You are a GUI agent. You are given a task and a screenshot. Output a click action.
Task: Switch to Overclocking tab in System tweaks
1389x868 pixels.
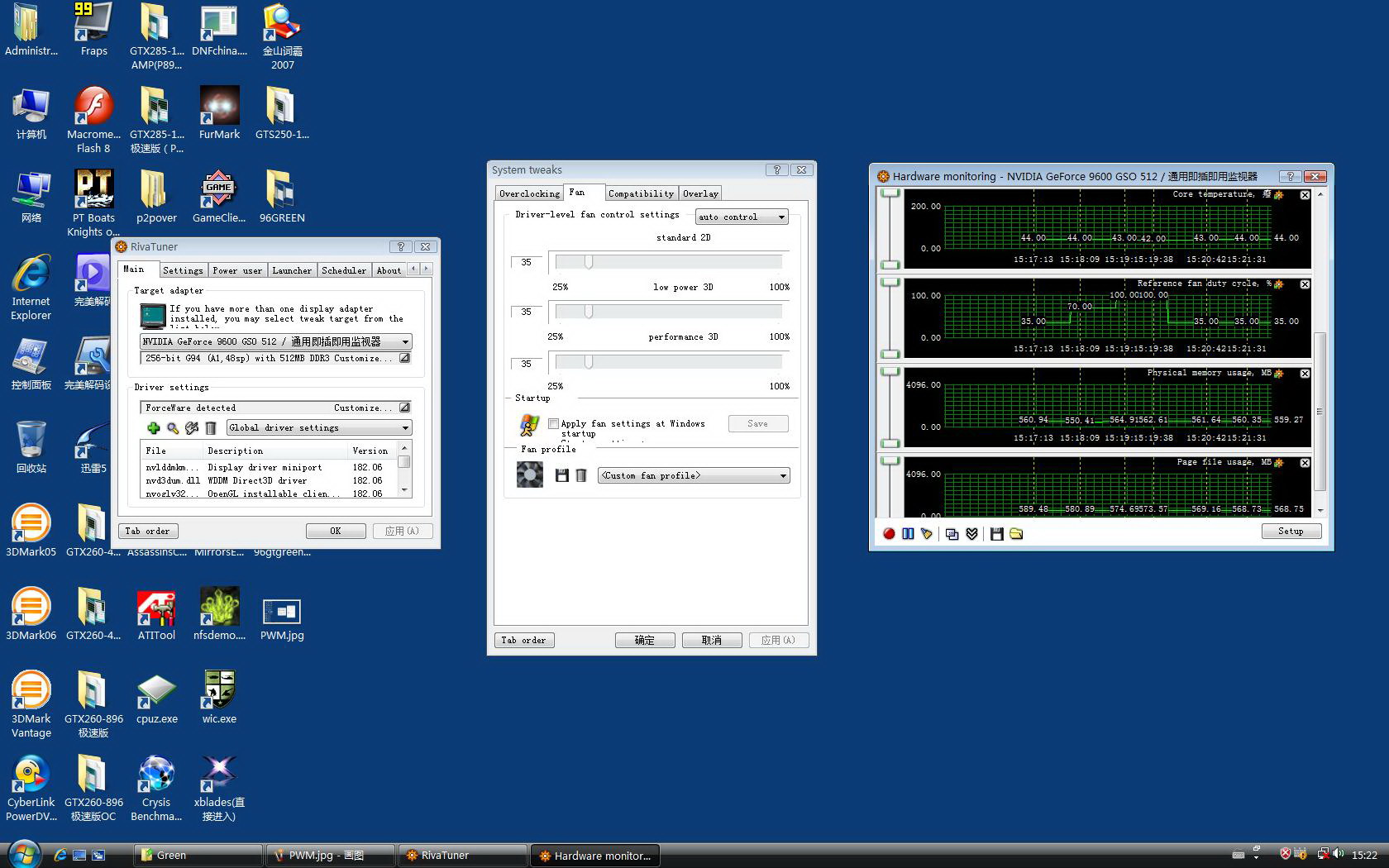coord(529,193)
